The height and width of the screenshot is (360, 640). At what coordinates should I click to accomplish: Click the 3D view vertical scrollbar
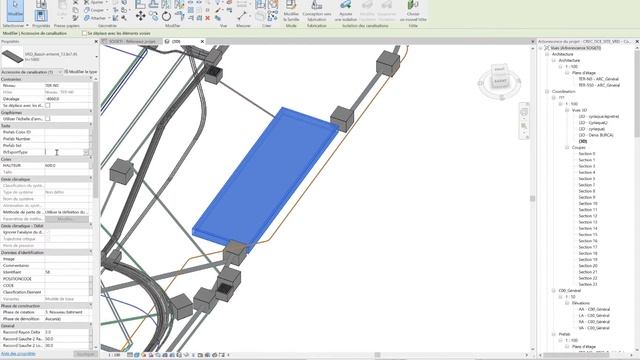[x=532, y=198]
